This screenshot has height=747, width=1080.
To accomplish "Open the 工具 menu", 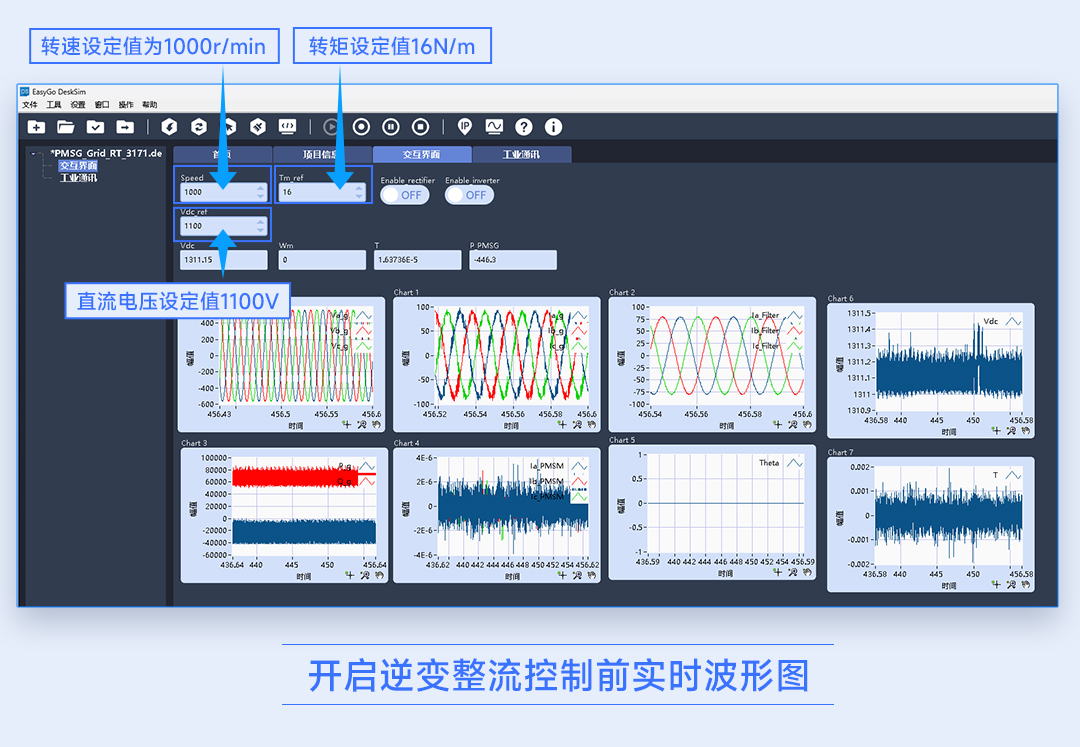I will (54, 105).
